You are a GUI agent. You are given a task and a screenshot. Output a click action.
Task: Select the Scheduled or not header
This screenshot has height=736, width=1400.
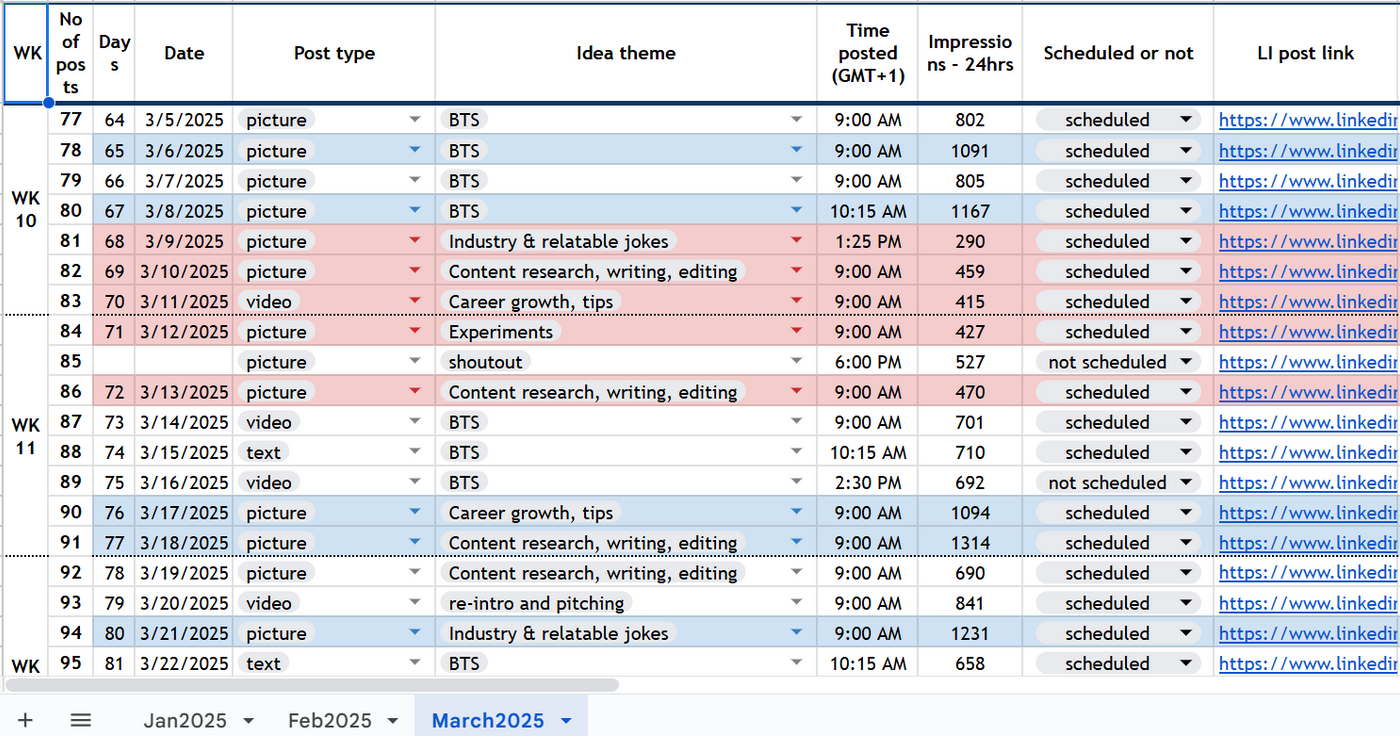(x=1118, y=53)
